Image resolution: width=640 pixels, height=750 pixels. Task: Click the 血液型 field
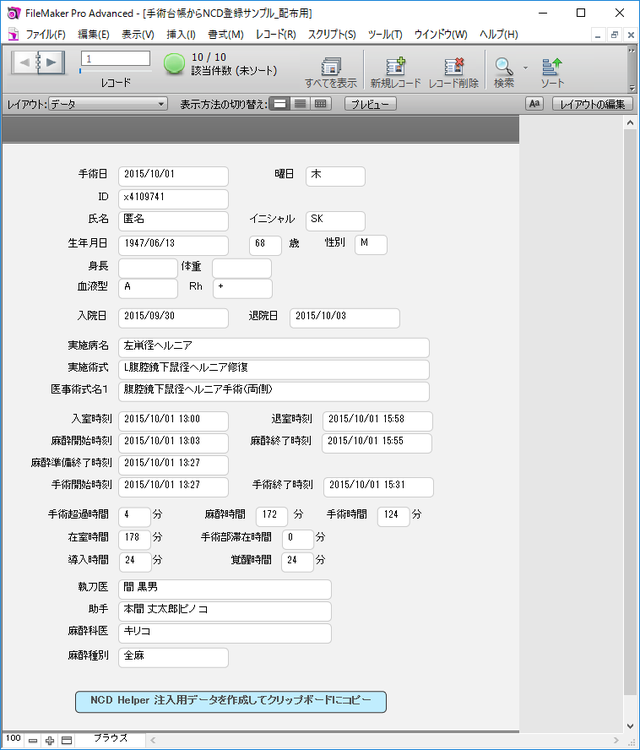coord(148,288)
